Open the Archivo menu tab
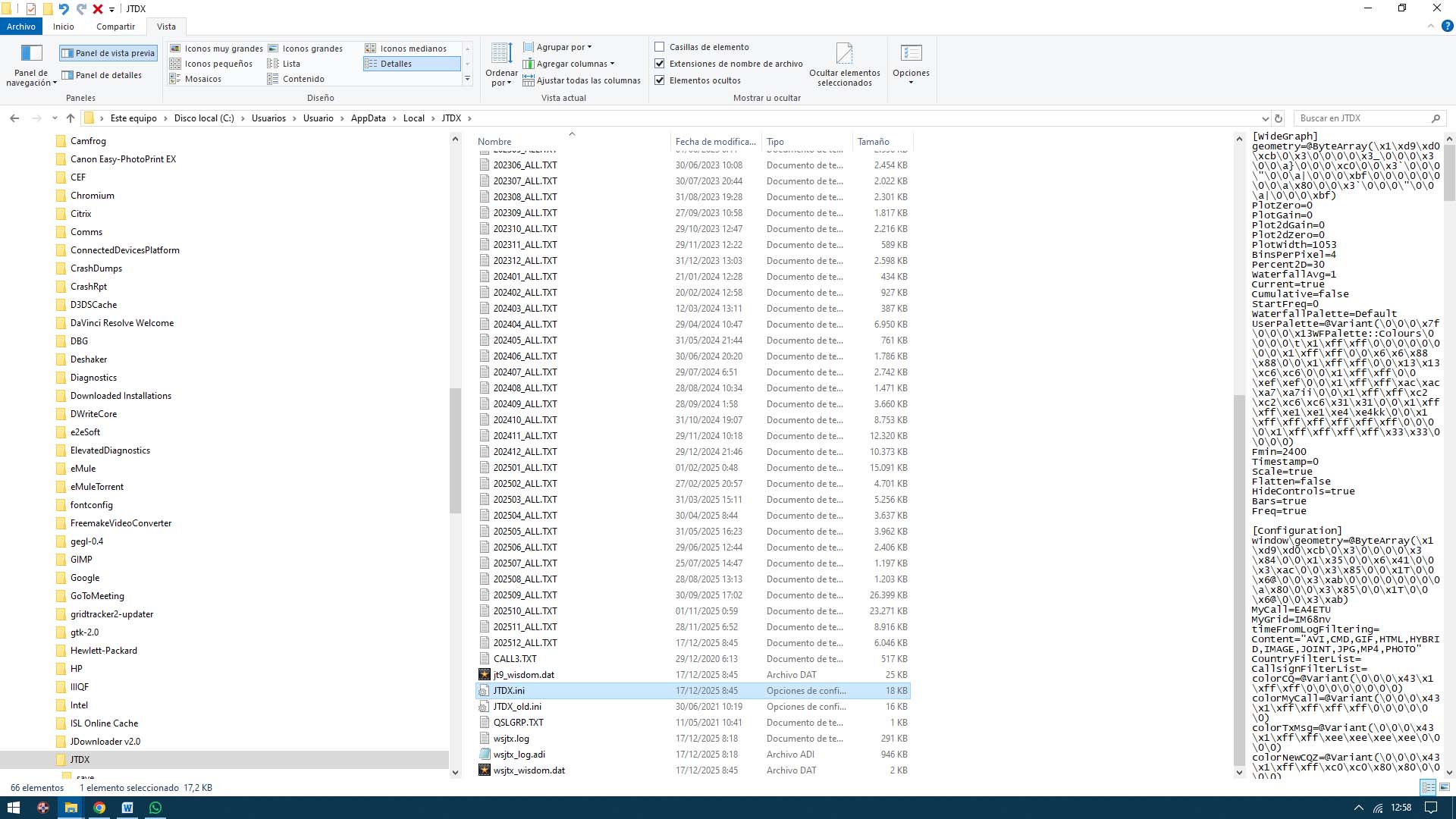 tap(21, 27)
